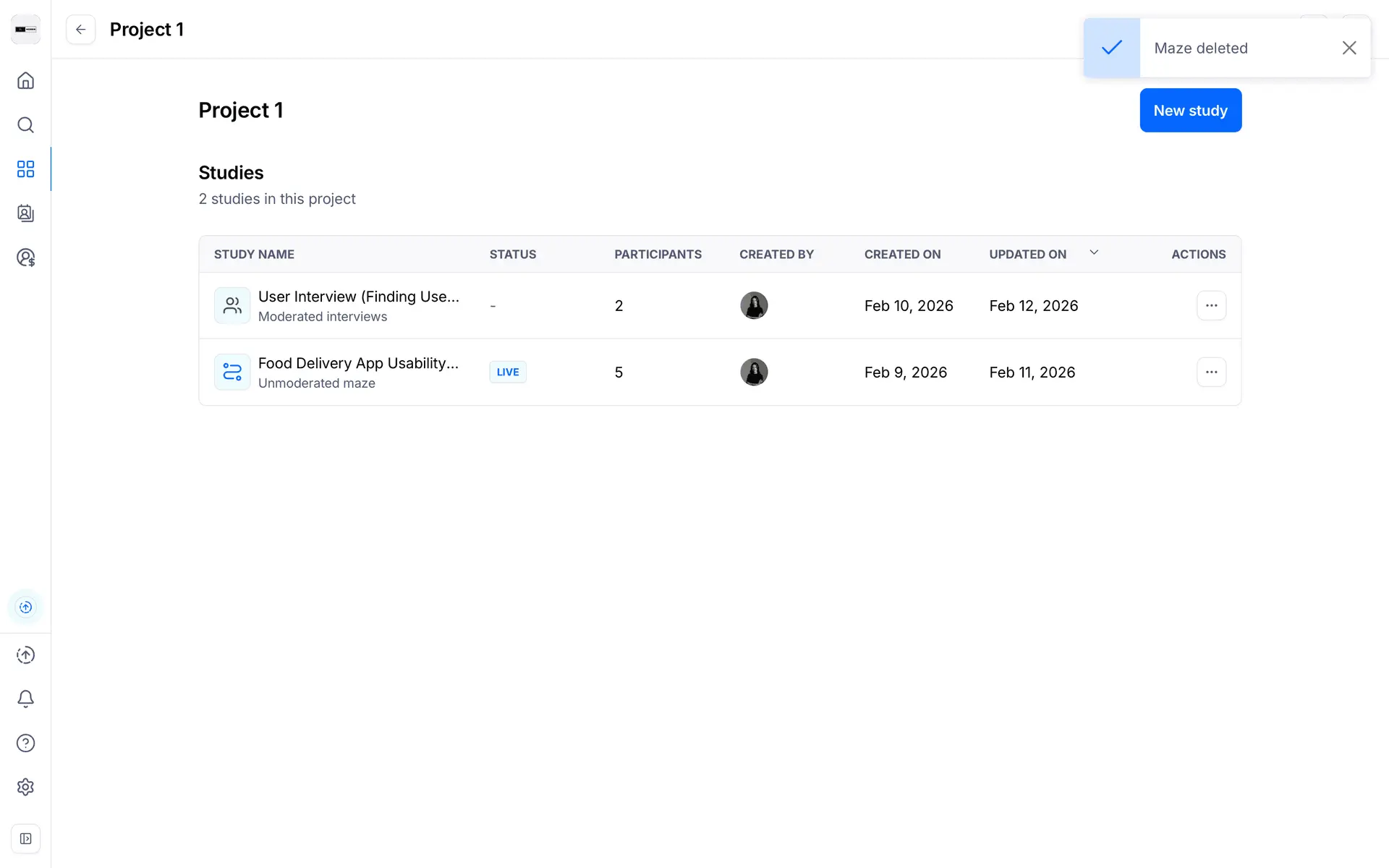This screenshot has height=868, width=1389.
Task: Open actions menu for User Interview
Action: click(1211, 305)
